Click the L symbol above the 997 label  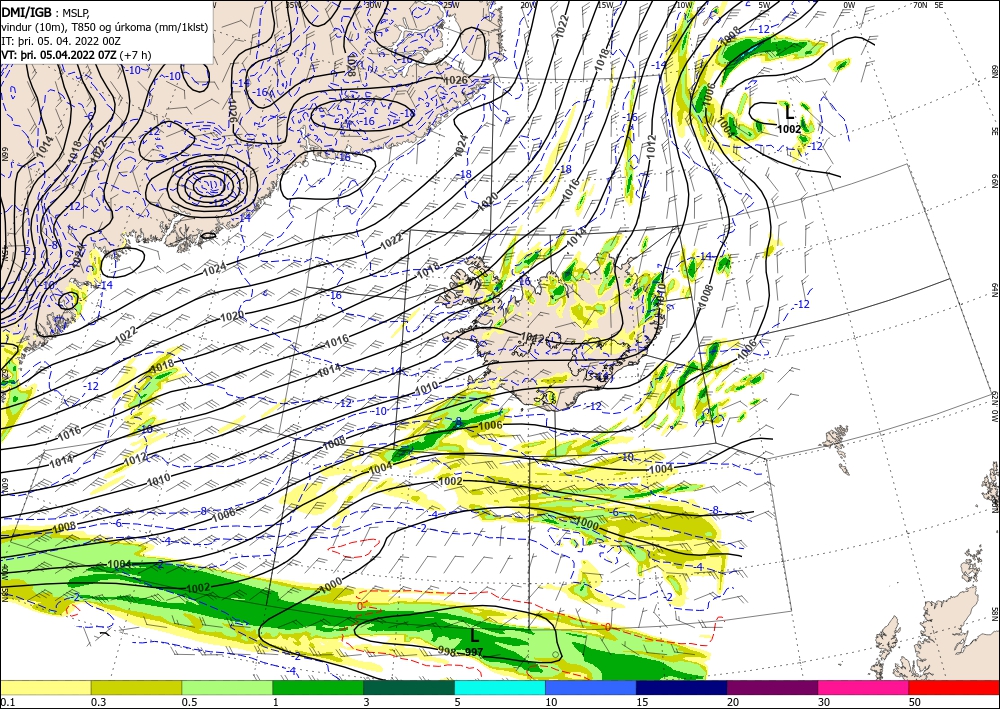tap(474, 636)
